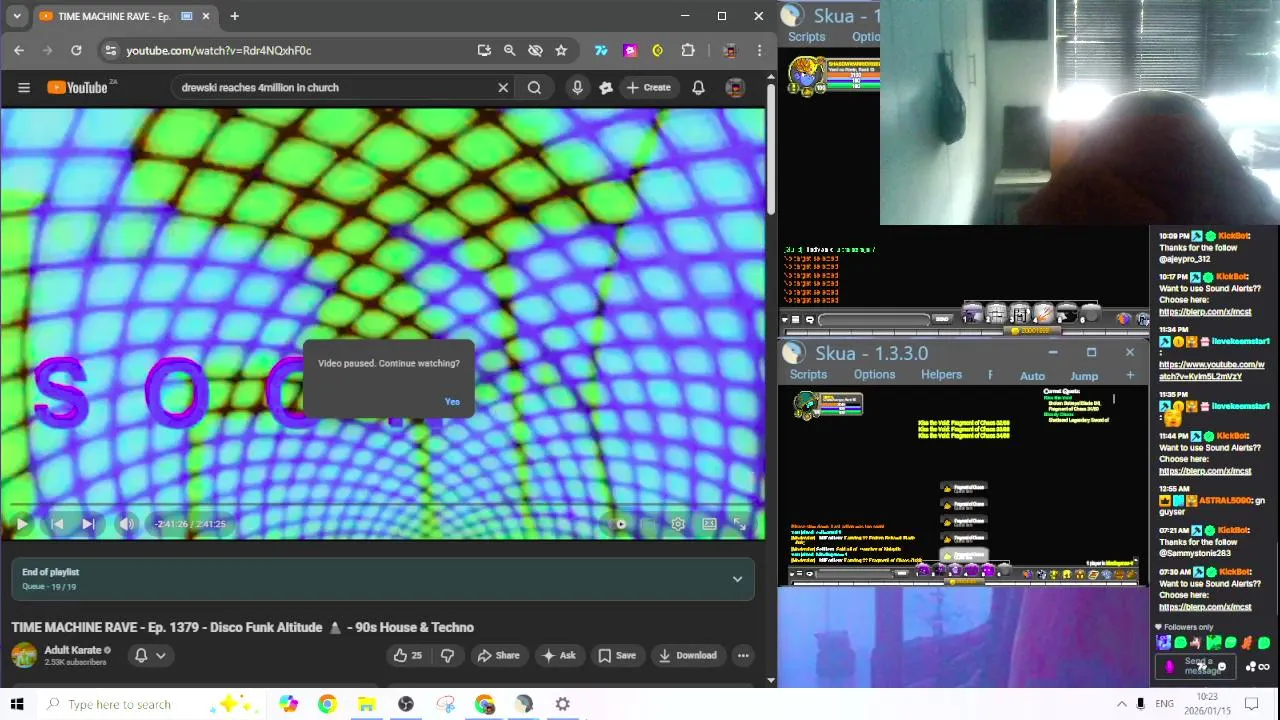
Task: Bookmark this page with star
Action: (x=561, y=50)
